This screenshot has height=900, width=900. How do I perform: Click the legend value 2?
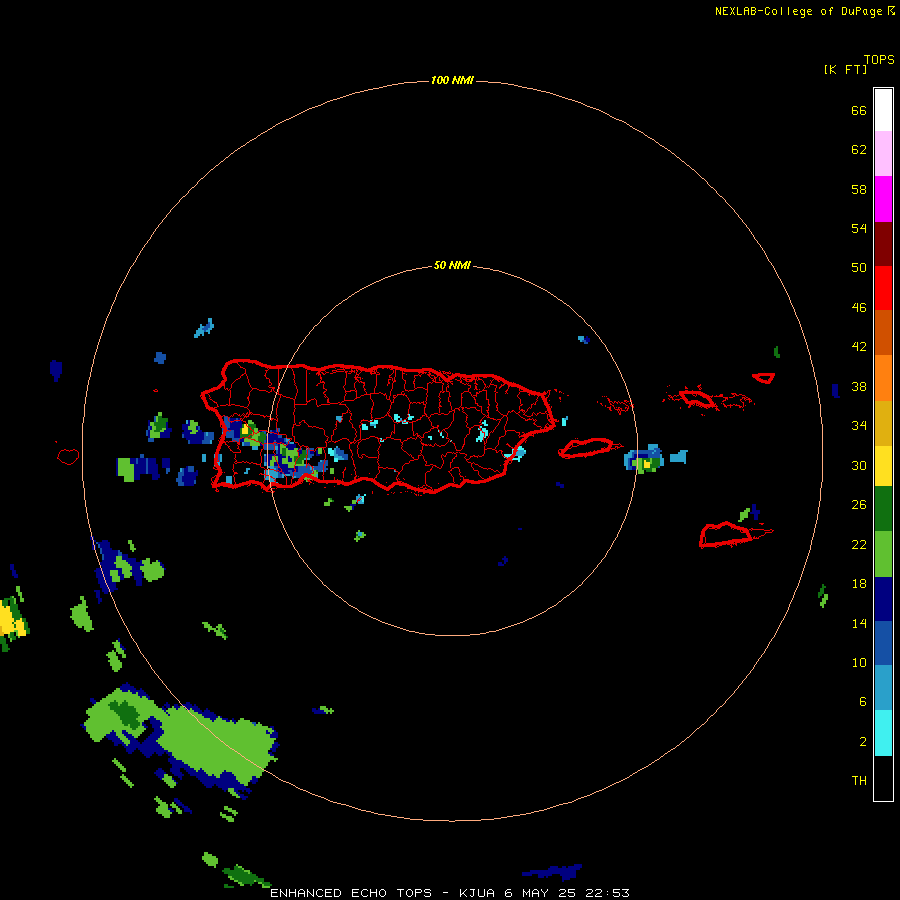click(863, 742)
